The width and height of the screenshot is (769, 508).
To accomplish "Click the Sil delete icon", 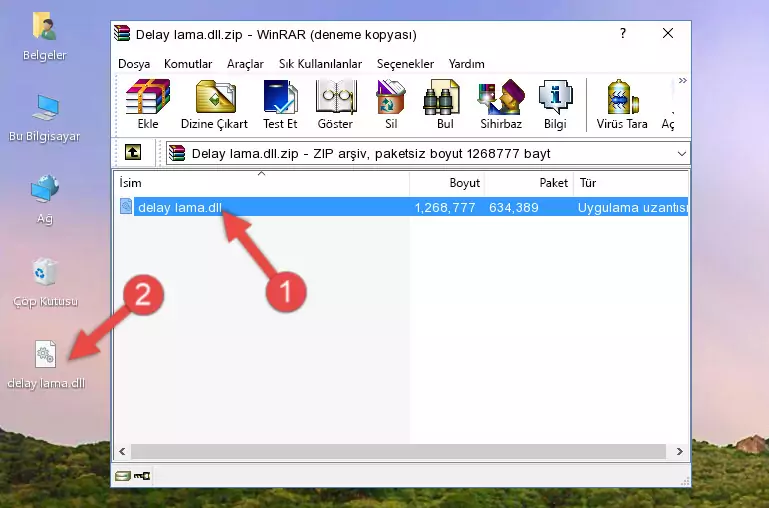I will point(391,104).
